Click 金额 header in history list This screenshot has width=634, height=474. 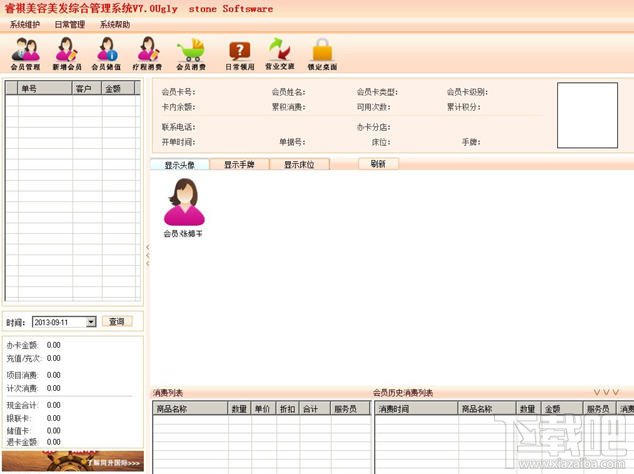[x=562, y=409]
